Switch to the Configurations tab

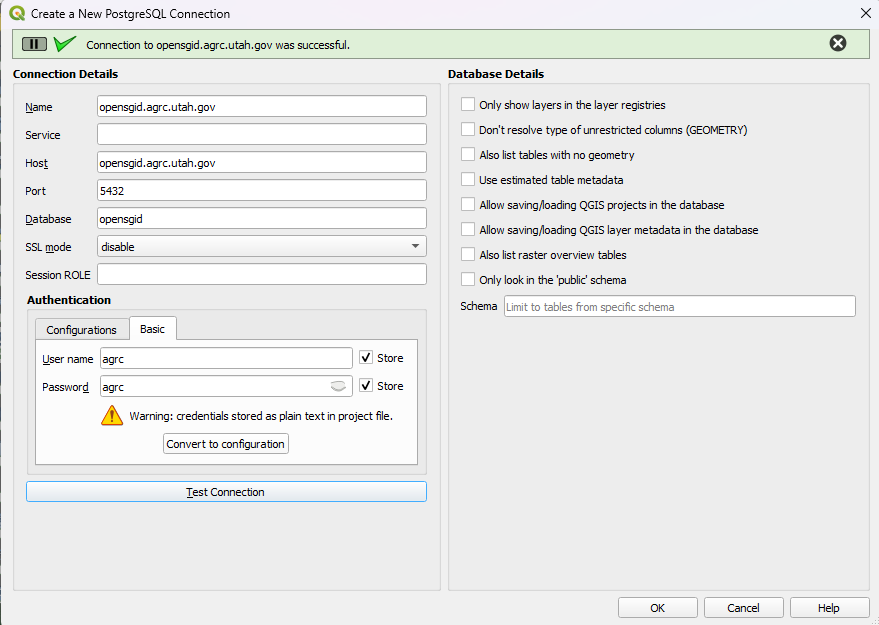[x=82, y=330]
